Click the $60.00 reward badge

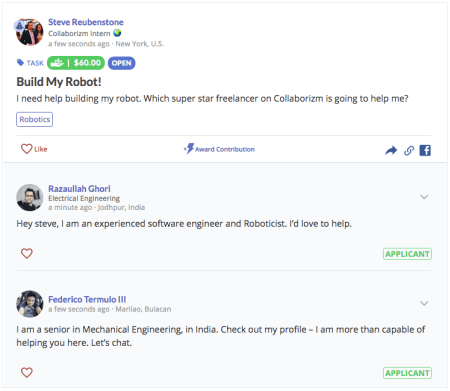[x=76, y=63]
